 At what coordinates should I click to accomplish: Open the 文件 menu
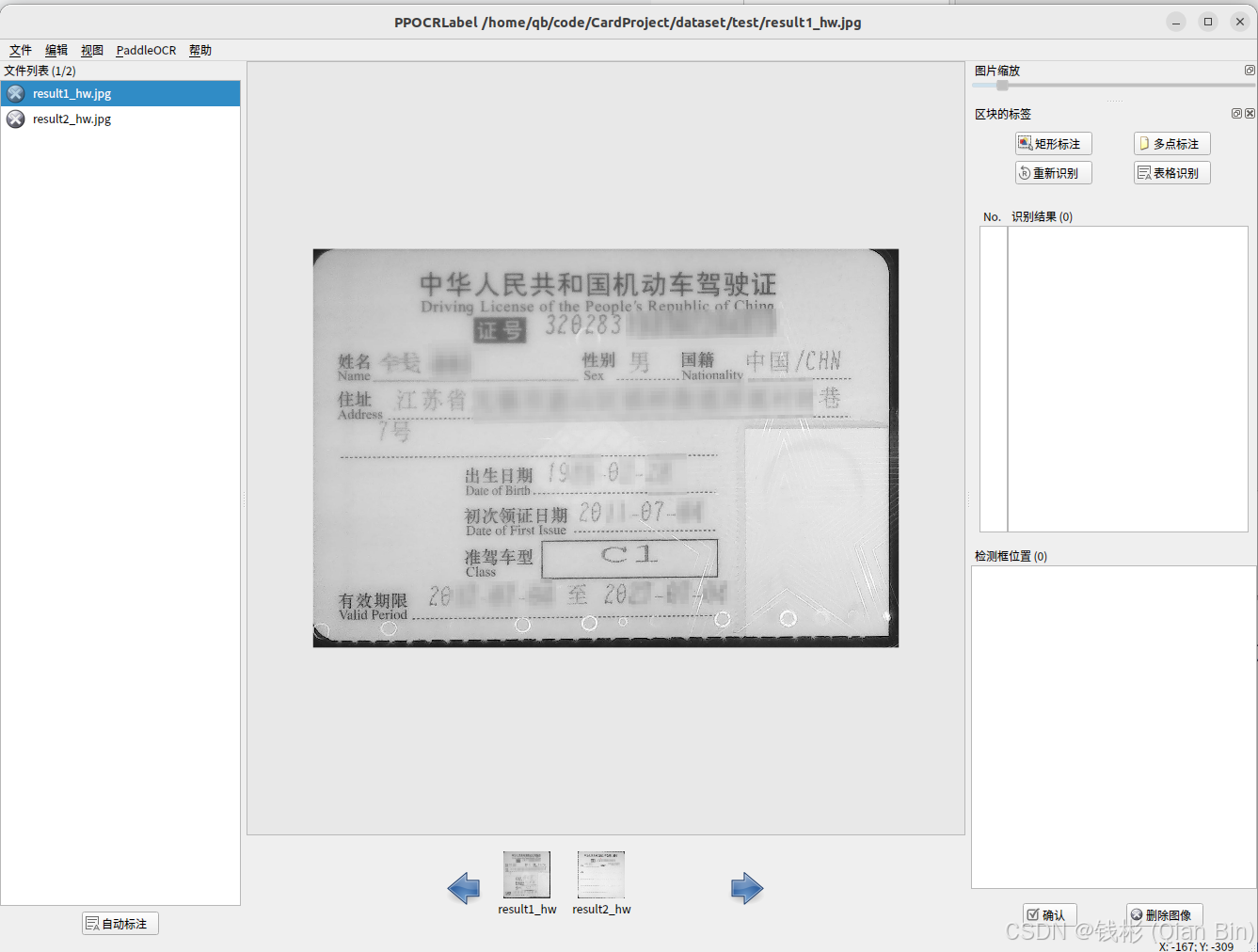pos(20,50)
